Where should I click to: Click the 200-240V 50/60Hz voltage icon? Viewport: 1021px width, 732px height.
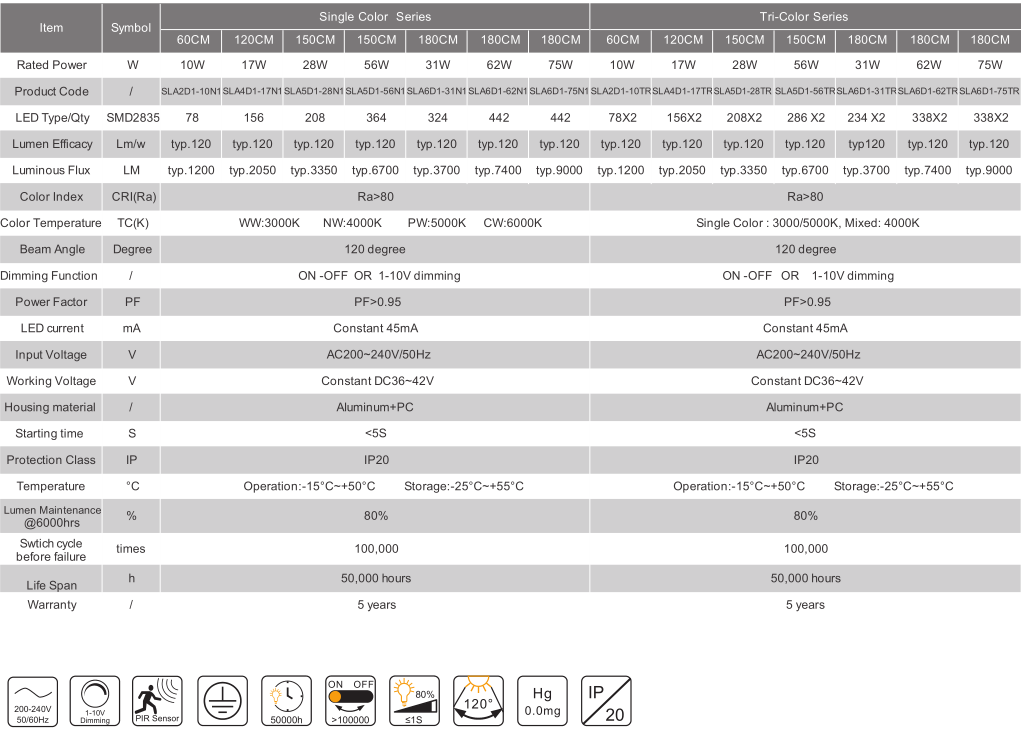33,701
